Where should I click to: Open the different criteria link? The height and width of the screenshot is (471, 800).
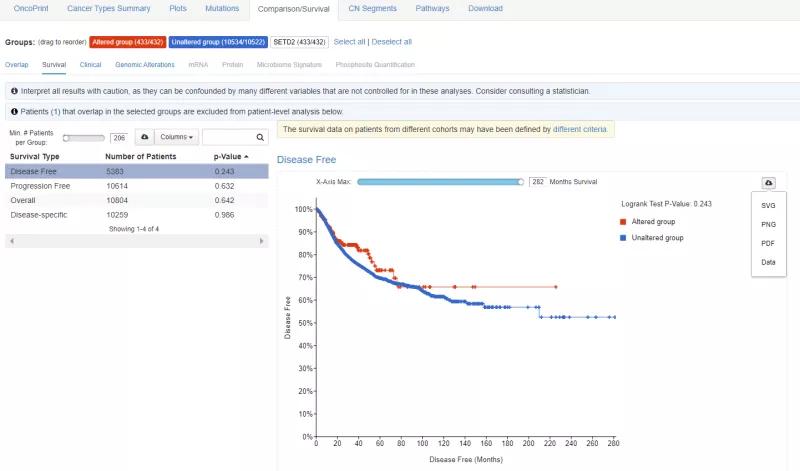point(579,130)
